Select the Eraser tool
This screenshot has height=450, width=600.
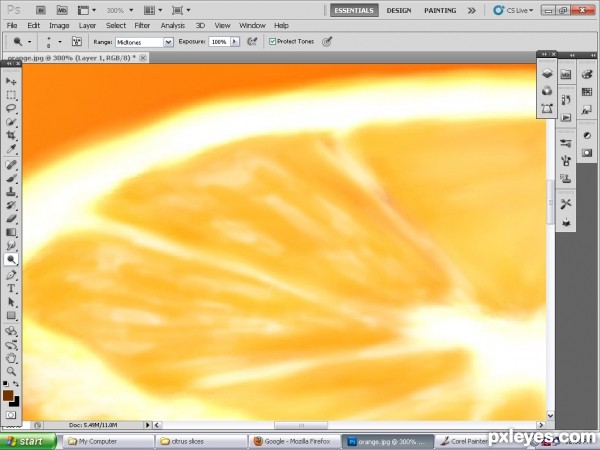click(11, 219)
